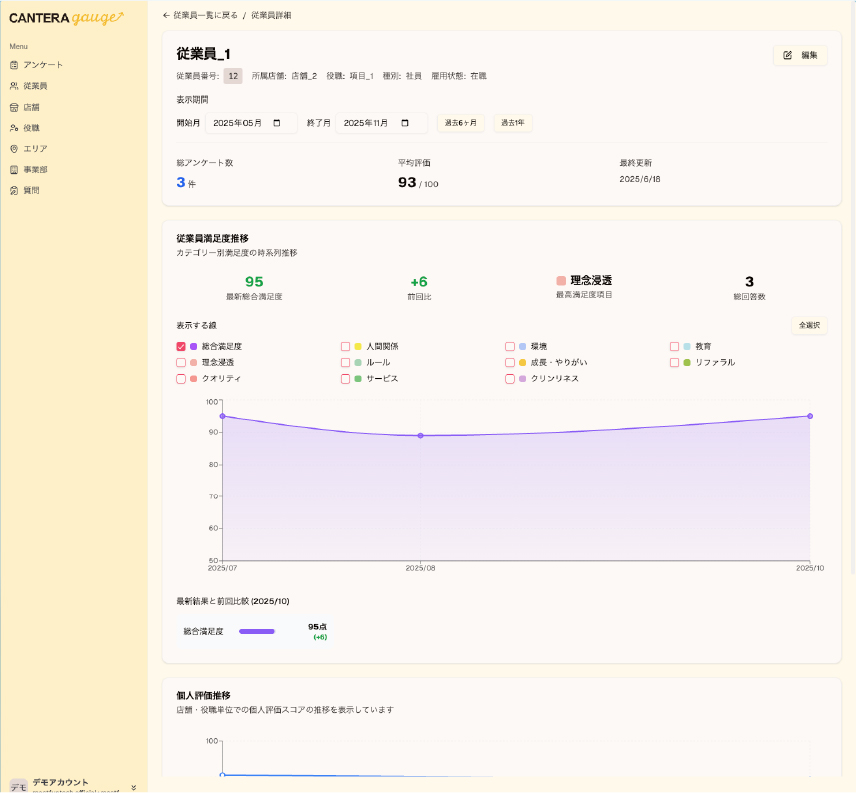Uncheck the 総合満足度 checkbox
Image resolution: width=856 pixels, height=793 pixels.
181,346
